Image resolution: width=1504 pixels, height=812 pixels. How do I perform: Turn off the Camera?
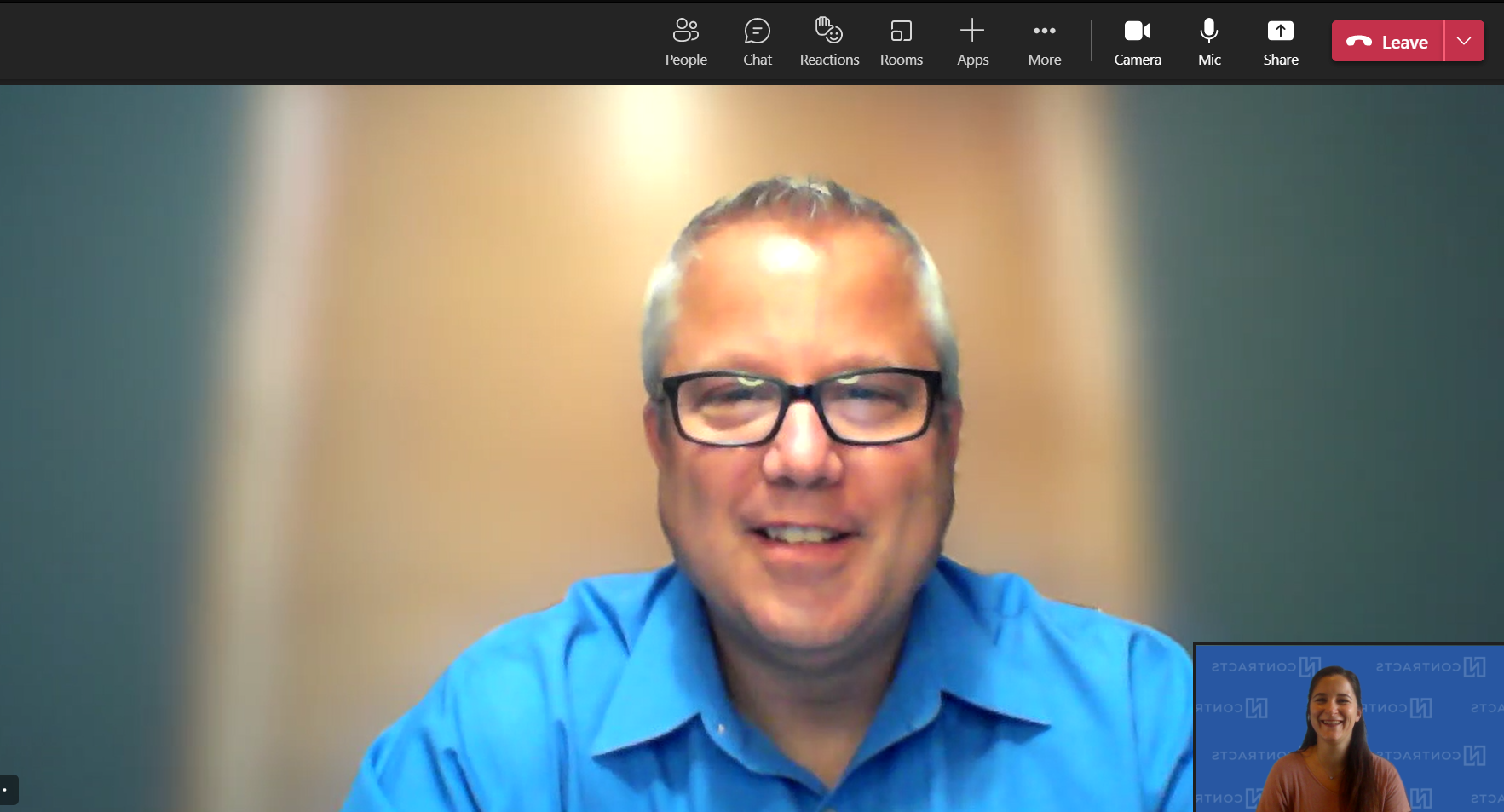pyautogui.click(x=1138, y=43)
